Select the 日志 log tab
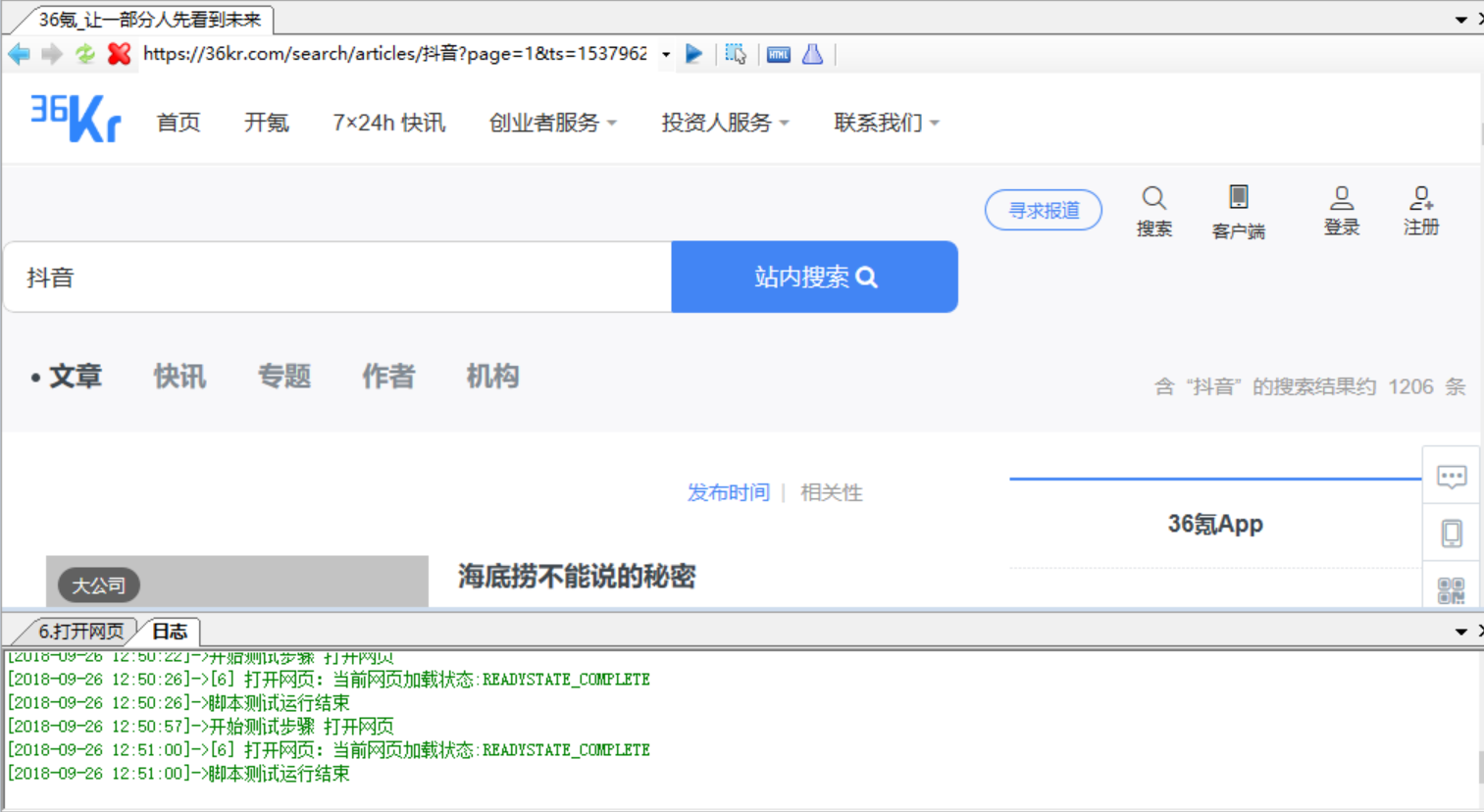 pyautogui.click(x=170, y=632)
